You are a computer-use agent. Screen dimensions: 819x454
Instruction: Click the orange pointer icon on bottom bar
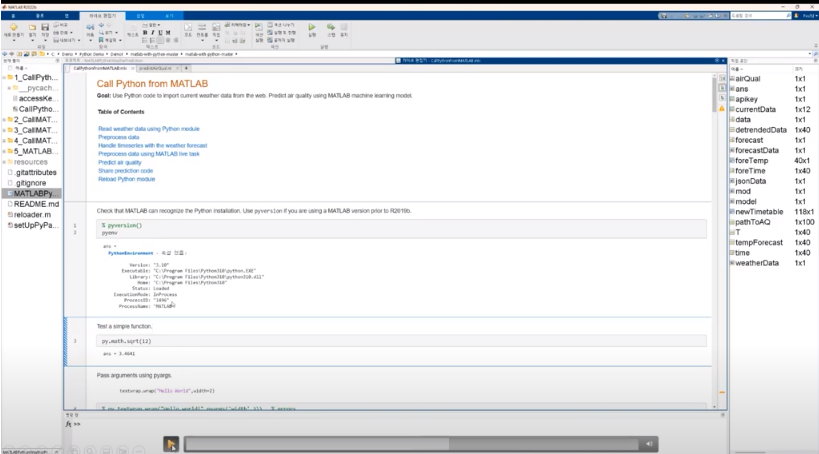[x=171, y=444]
